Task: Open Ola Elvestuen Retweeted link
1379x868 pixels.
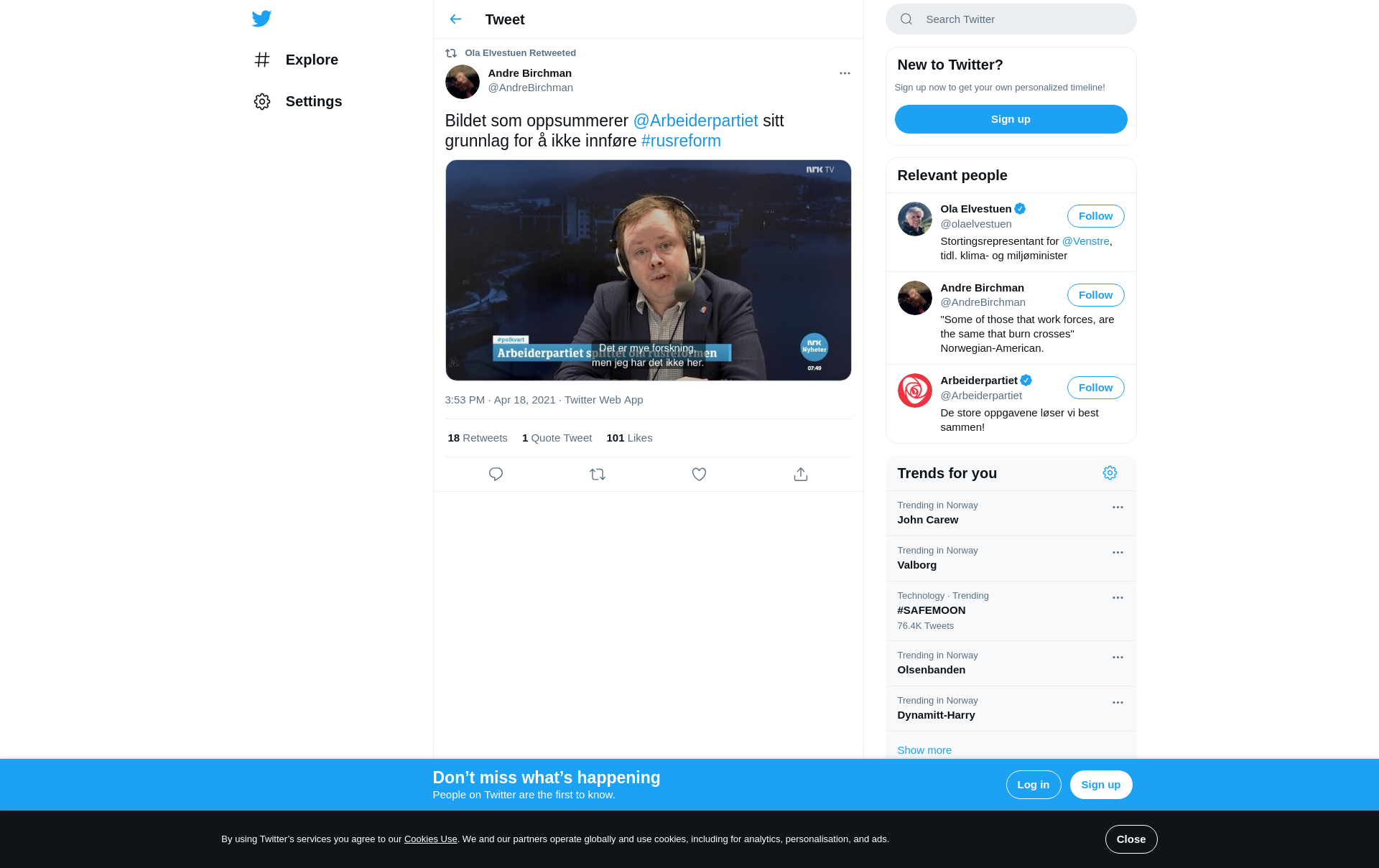Action: (520, 53)
